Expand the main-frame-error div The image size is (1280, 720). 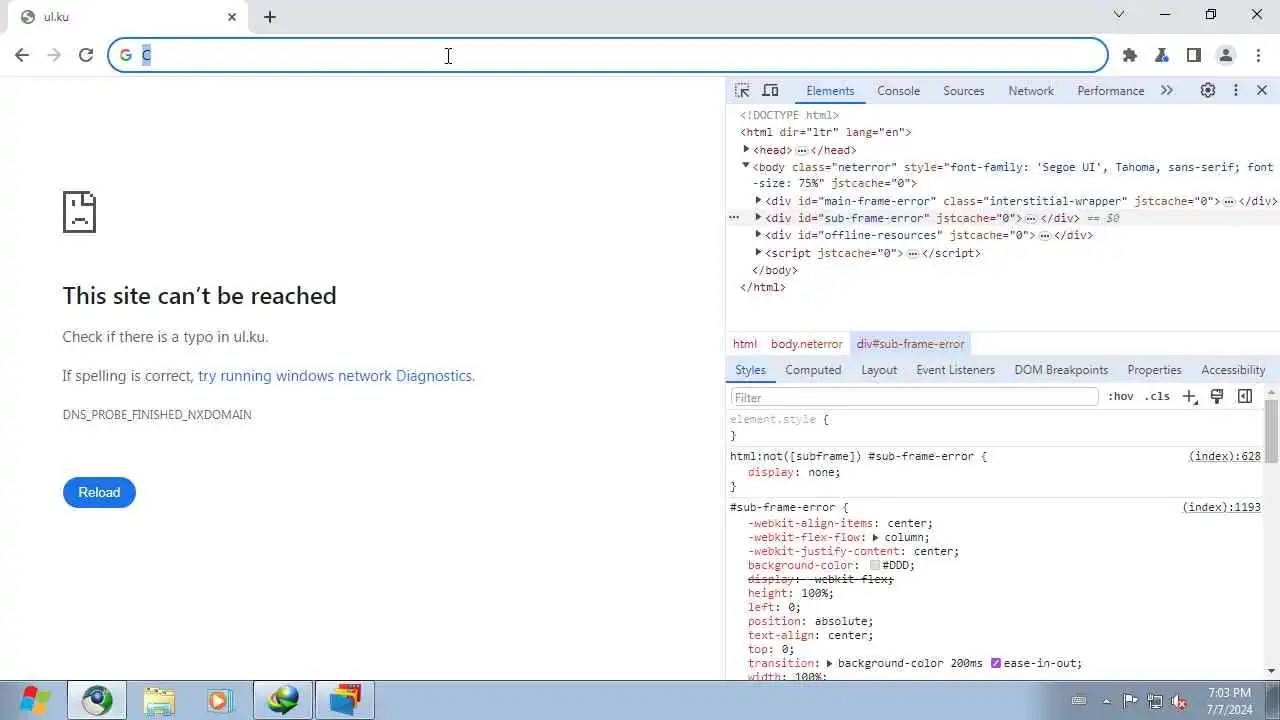(758, 200)
